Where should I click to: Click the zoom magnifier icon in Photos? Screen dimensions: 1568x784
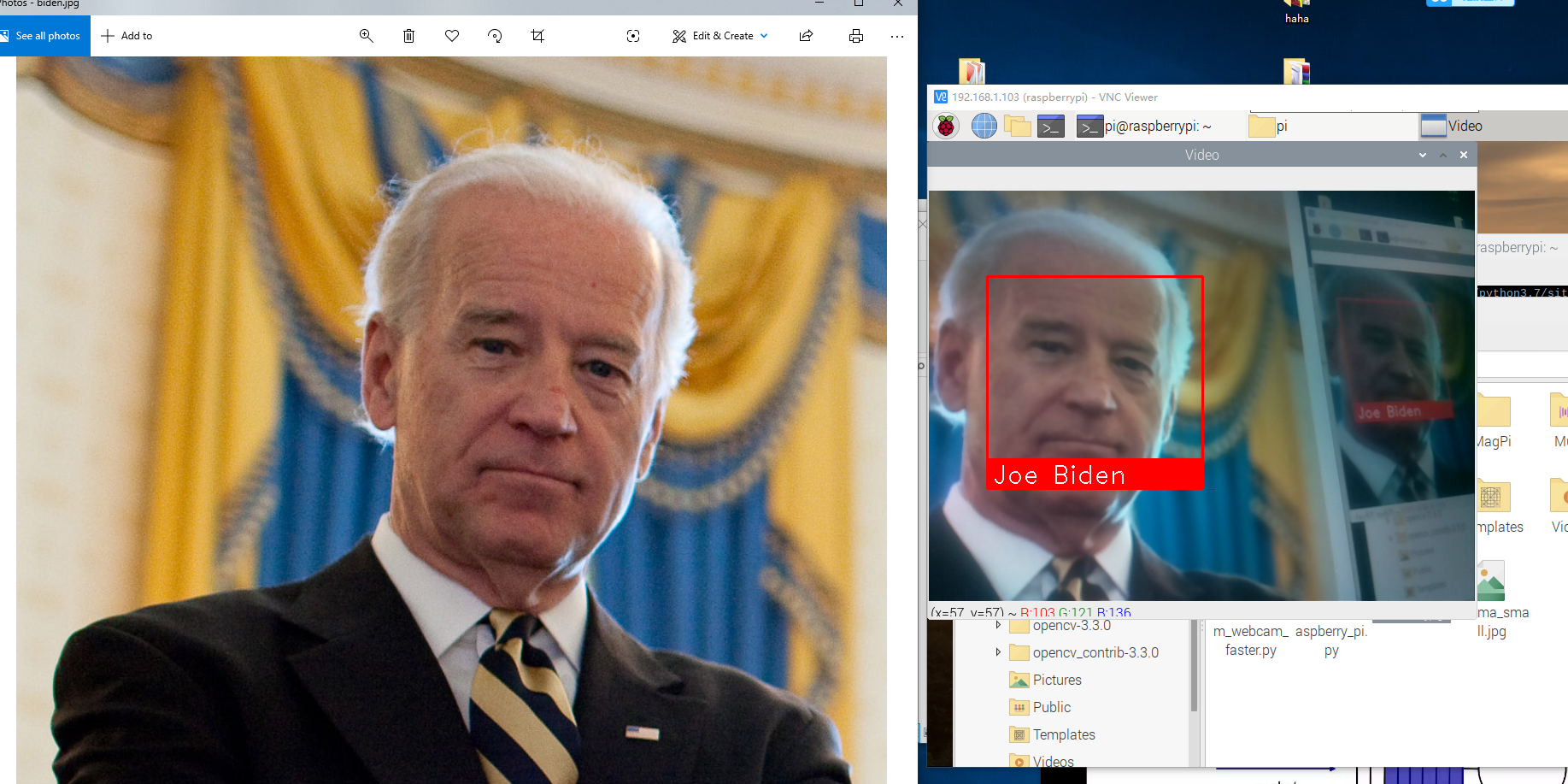tap(366, 36)
